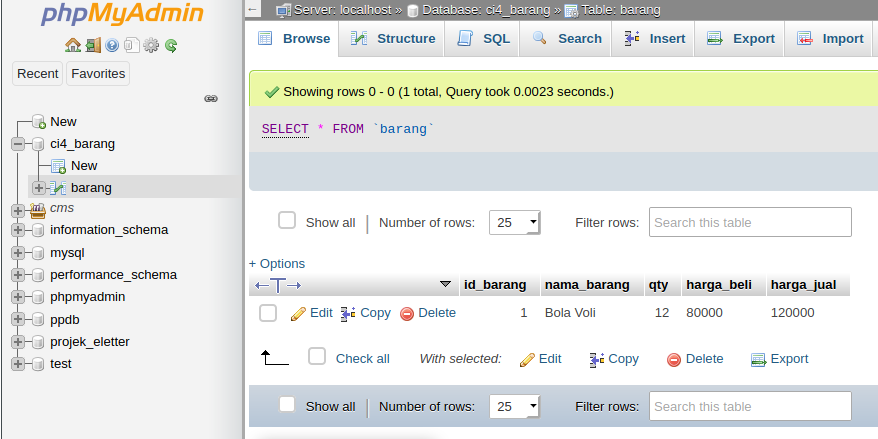Tick the Check all checkbox
Viewport: 878px width, 439px height.
click(317, 356)
